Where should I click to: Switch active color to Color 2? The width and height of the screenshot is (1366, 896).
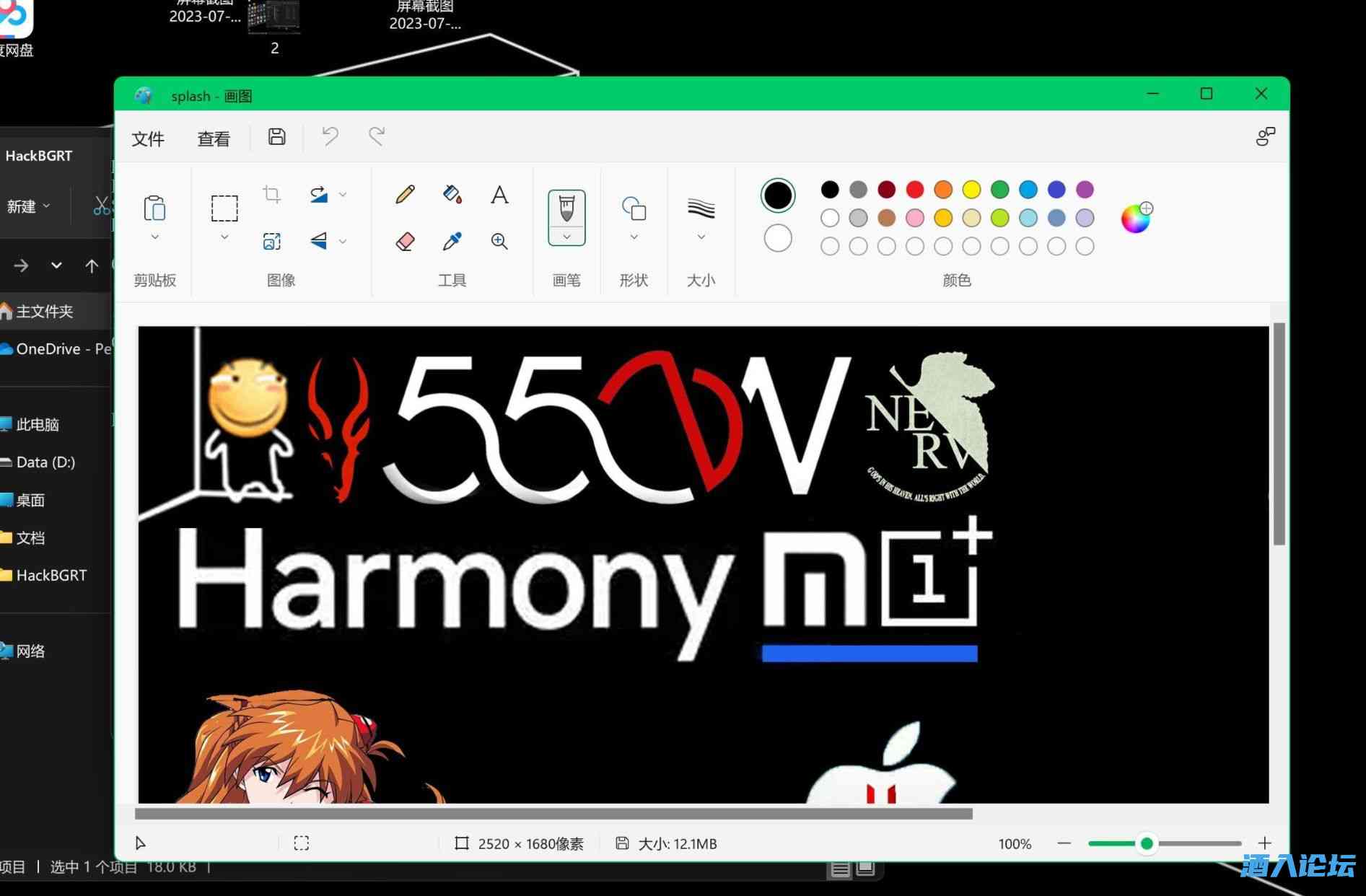(777, 237)
